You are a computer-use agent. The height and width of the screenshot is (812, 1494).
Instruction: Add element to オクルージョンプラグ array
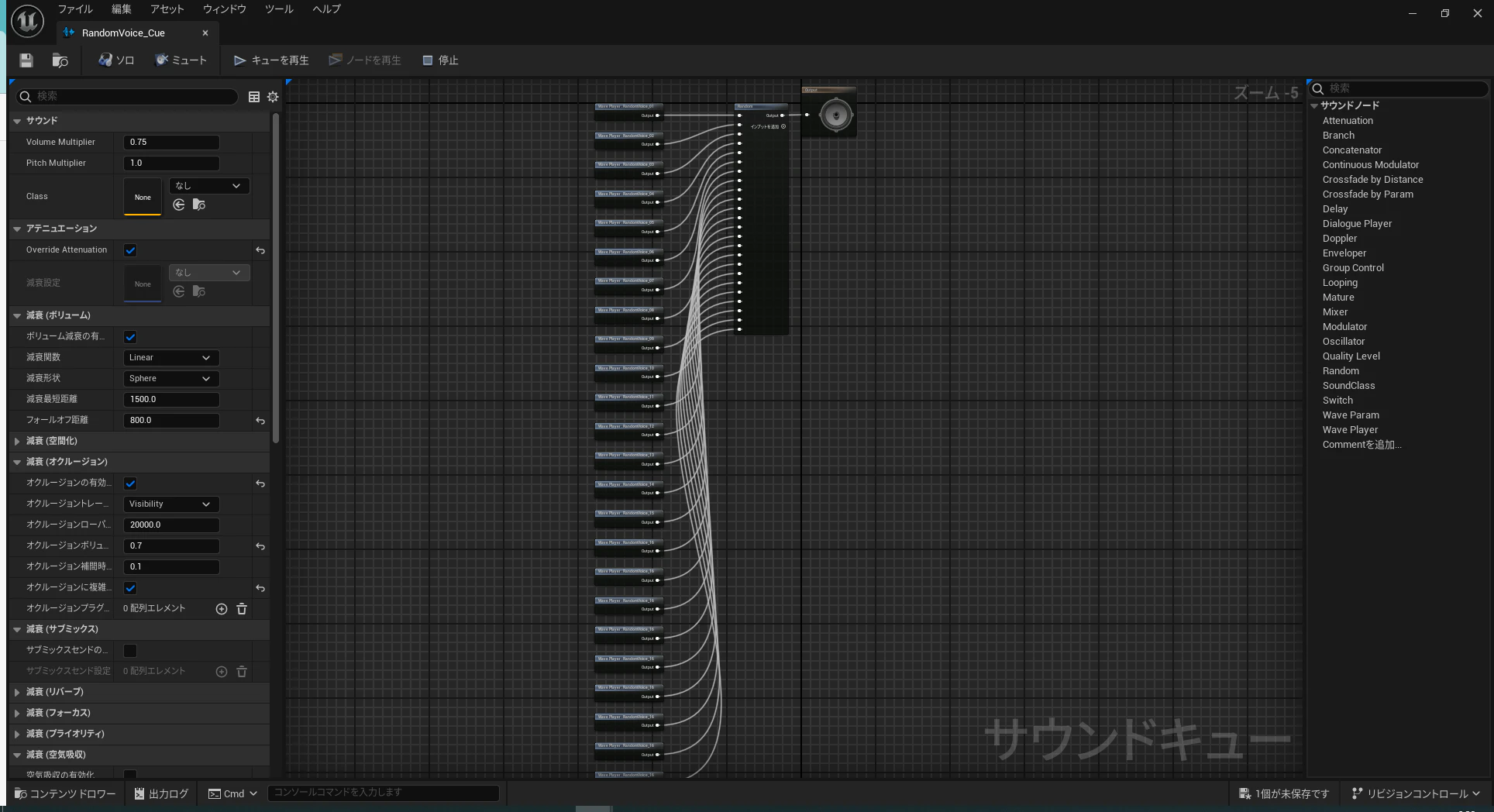click(x=222, y=609)
